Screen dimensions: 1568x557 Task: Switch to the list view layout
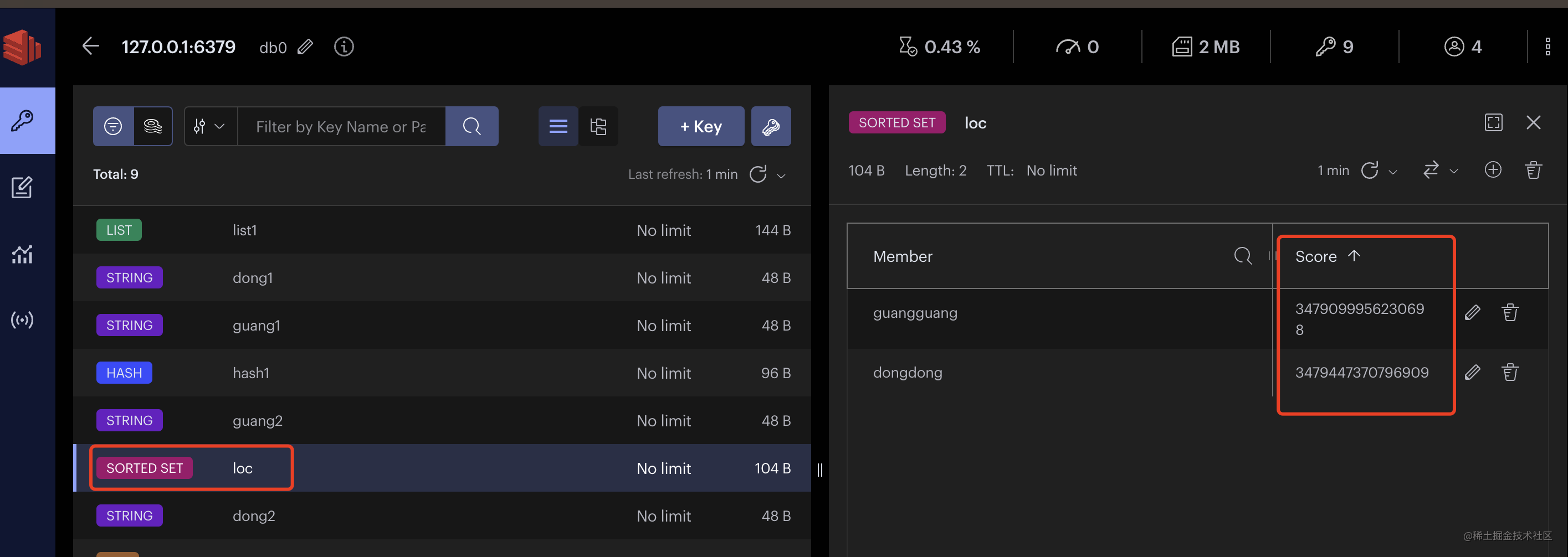(558, 126)
